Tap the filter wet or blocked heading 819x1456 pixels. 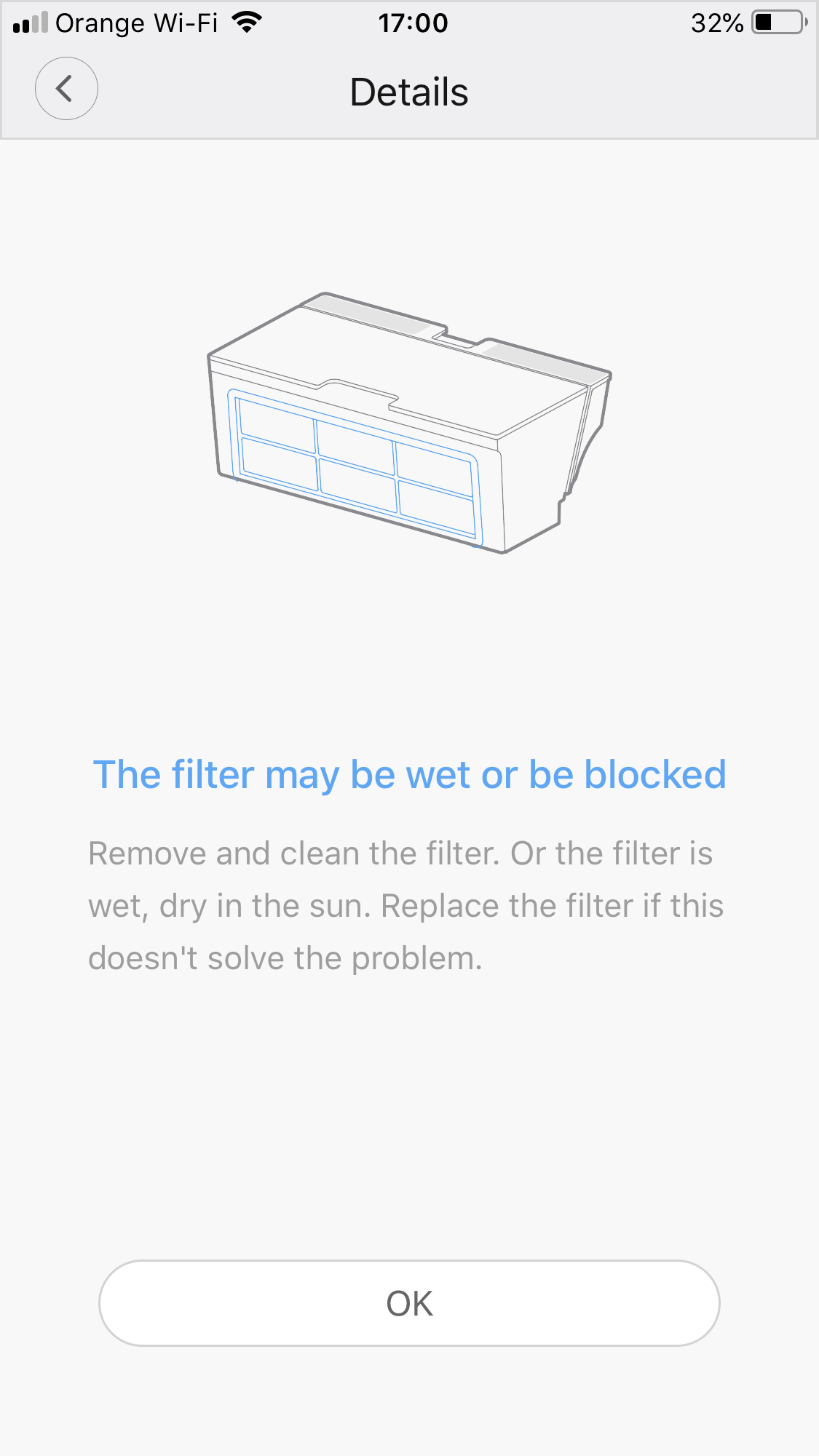(410, 774)
